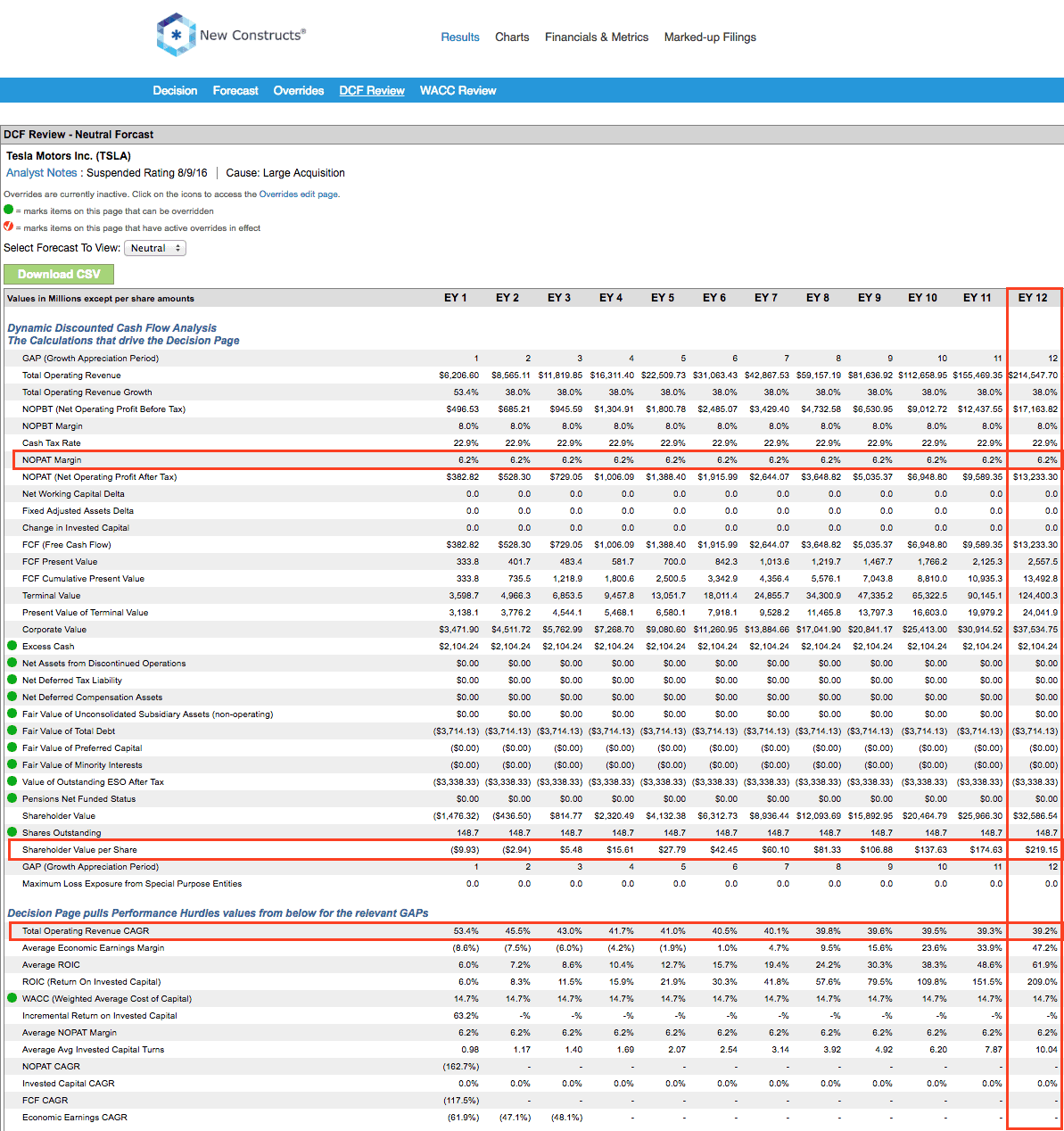Click the NOPAT Margin row label
Image resolution: width=1064 pixels, height=1131 pixels.
(x=52, y=460)
